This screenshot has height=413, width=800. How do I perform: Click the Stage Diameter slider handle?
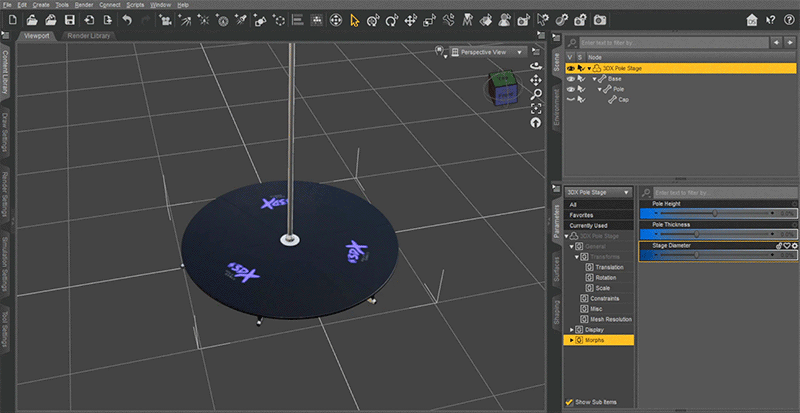click(x=696, y=255)
